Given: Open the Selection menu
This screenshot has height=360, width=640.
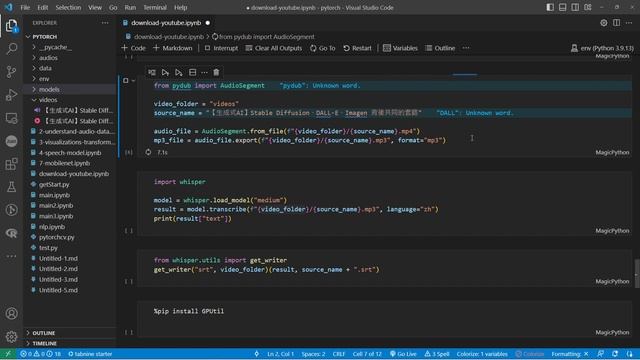Looking at the screenshot, I should [x=68, y=7].
